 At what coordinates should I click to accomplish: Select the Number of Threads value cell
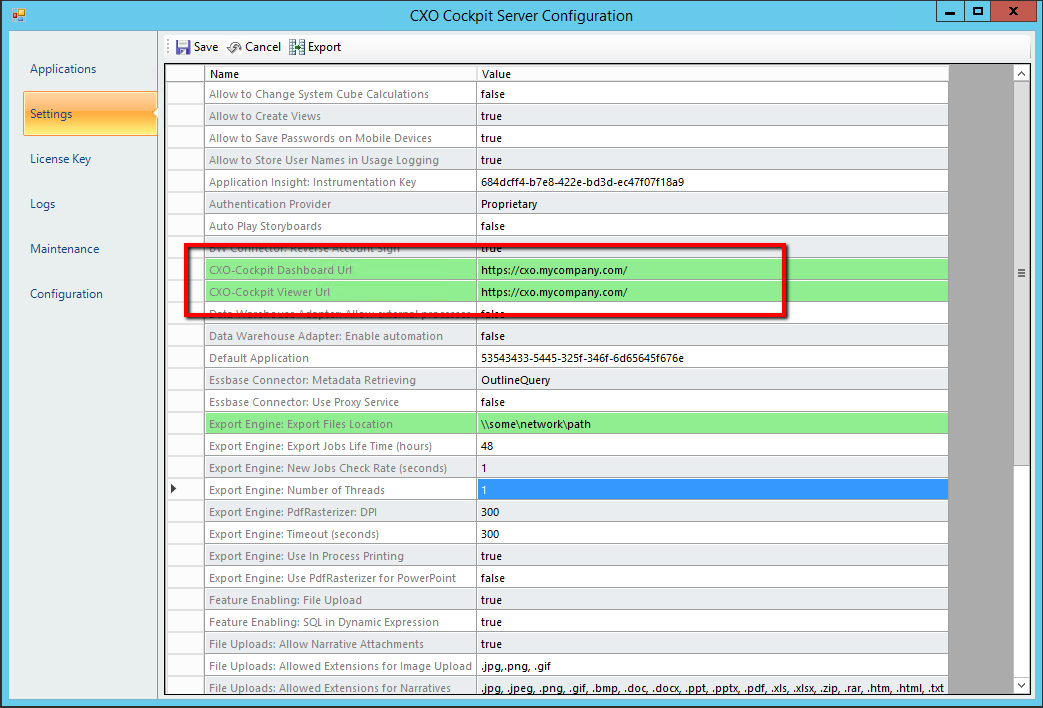coord(712,490)
